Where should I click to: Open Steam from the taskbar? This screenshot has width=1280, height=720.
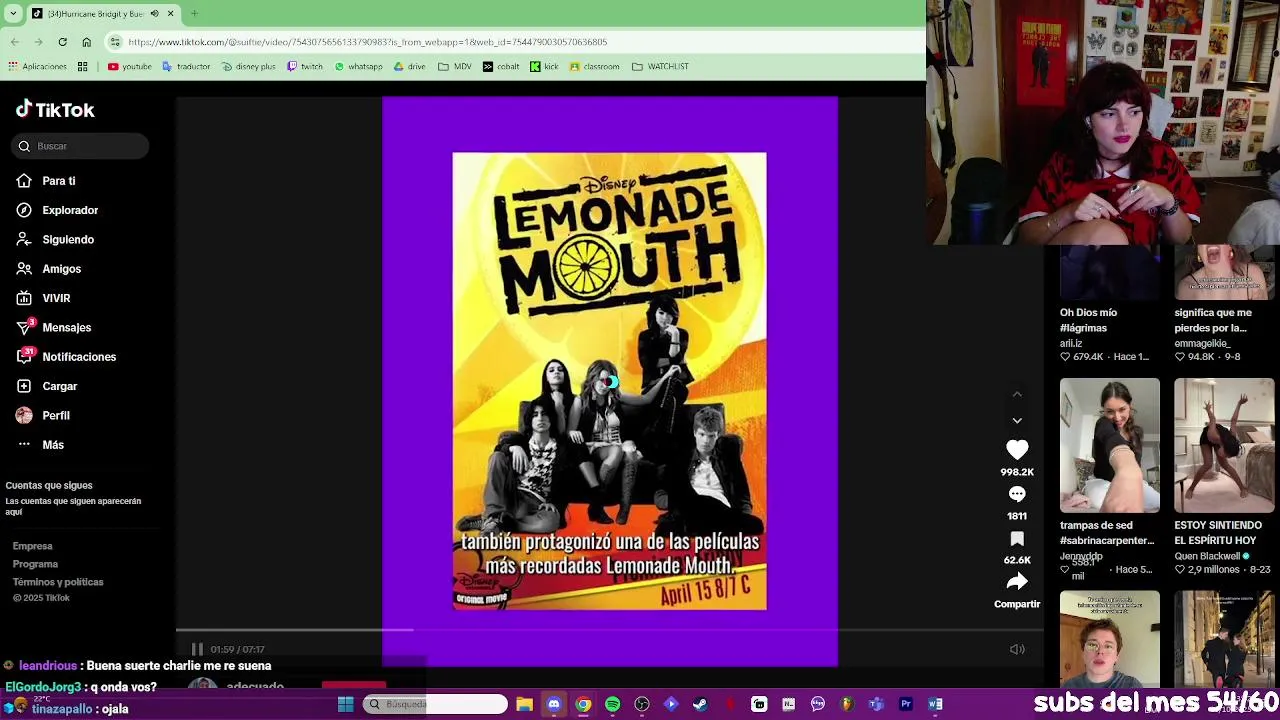pyautogui.click(x=700, y=704)
